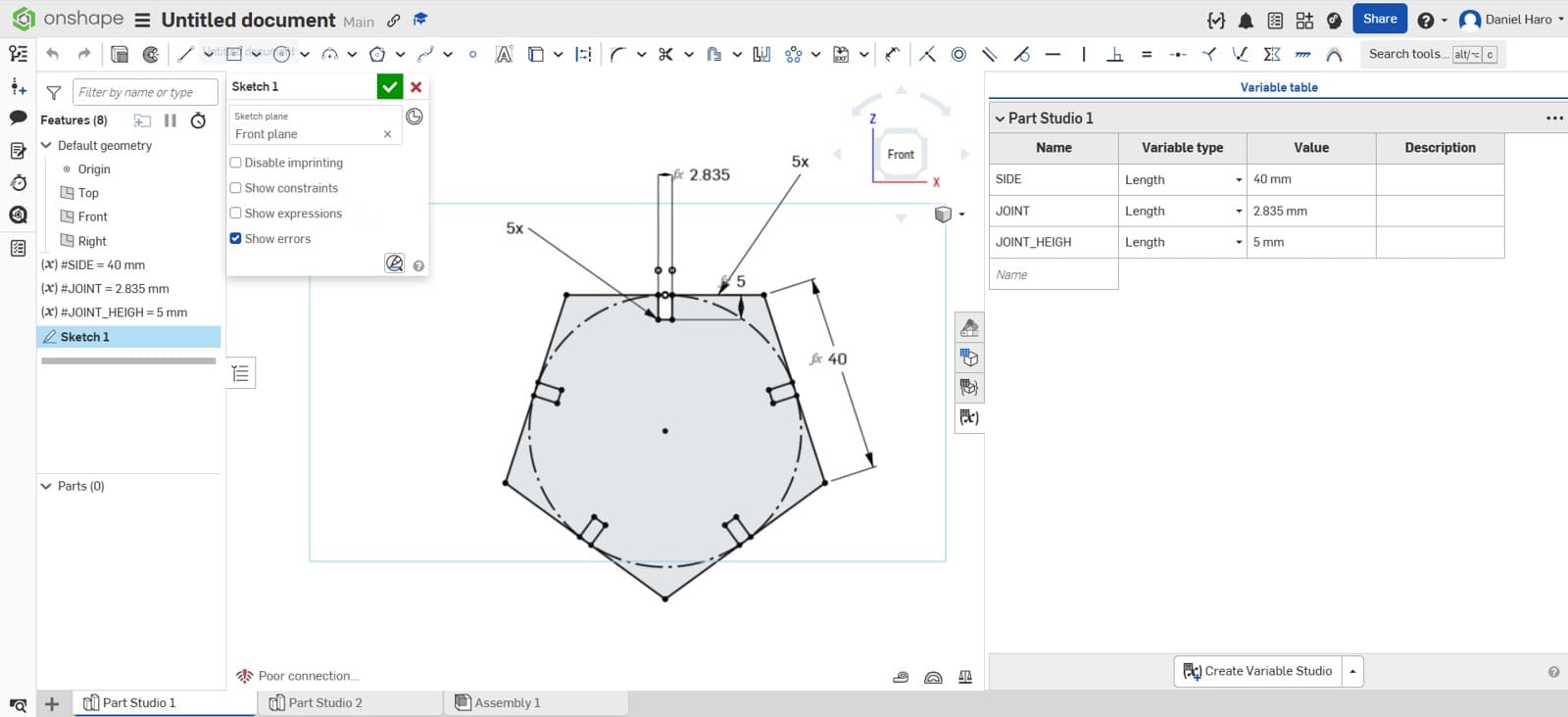Open the Comments panel
The width and height of the screenshot is (1568, 717).
tap(18, 118)
